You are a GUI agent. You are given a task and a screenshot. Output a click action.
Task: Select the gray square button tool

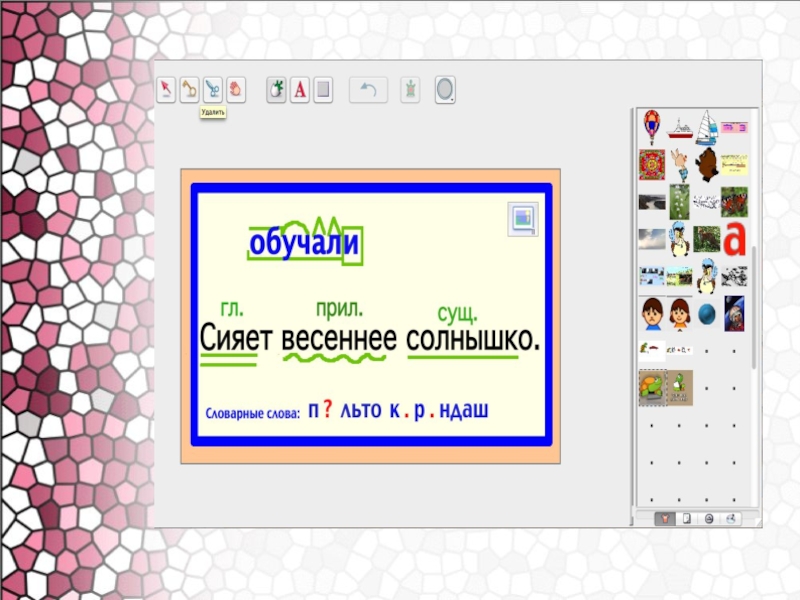click(x=323, y=90)
